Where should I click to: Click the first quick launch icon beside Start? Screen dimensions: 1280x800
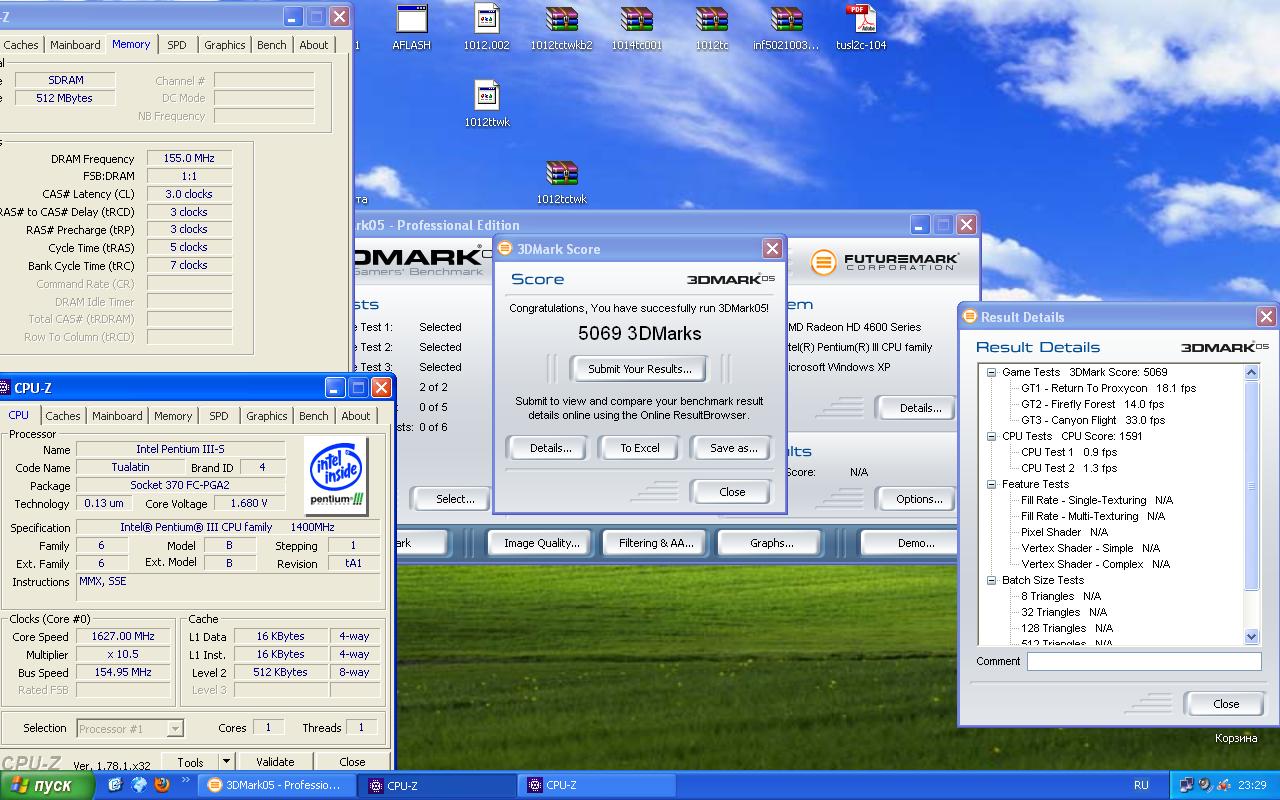click(115, 785)
